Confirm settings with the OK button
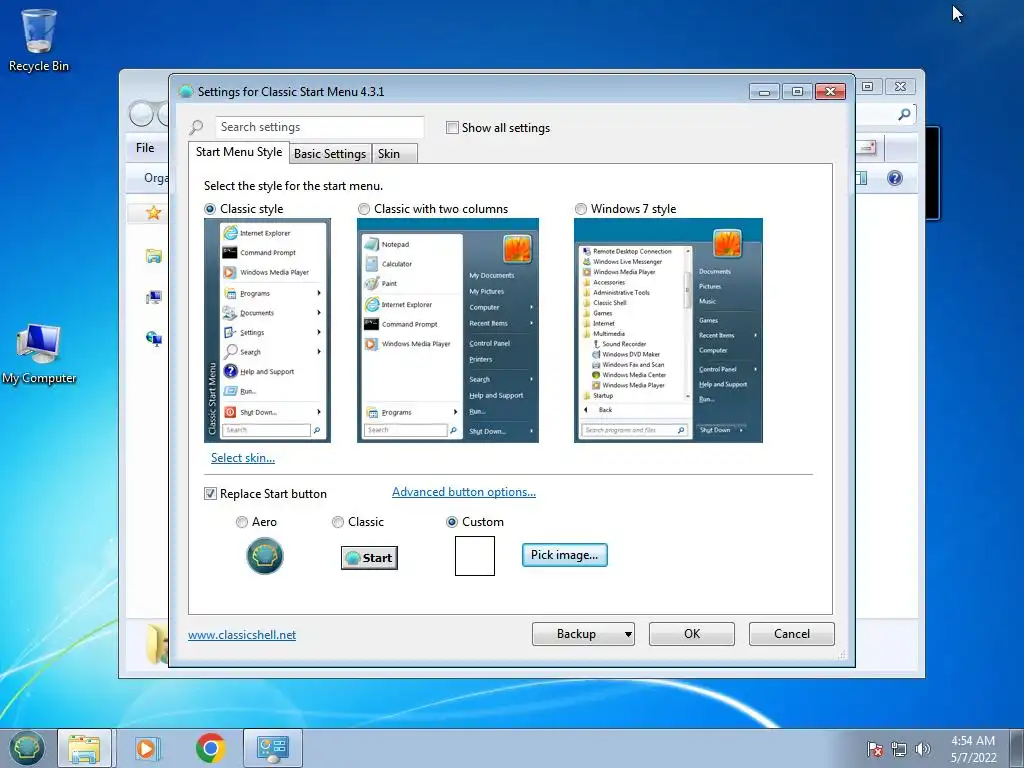The image size is (1024, 768). [x=692, y=634]
